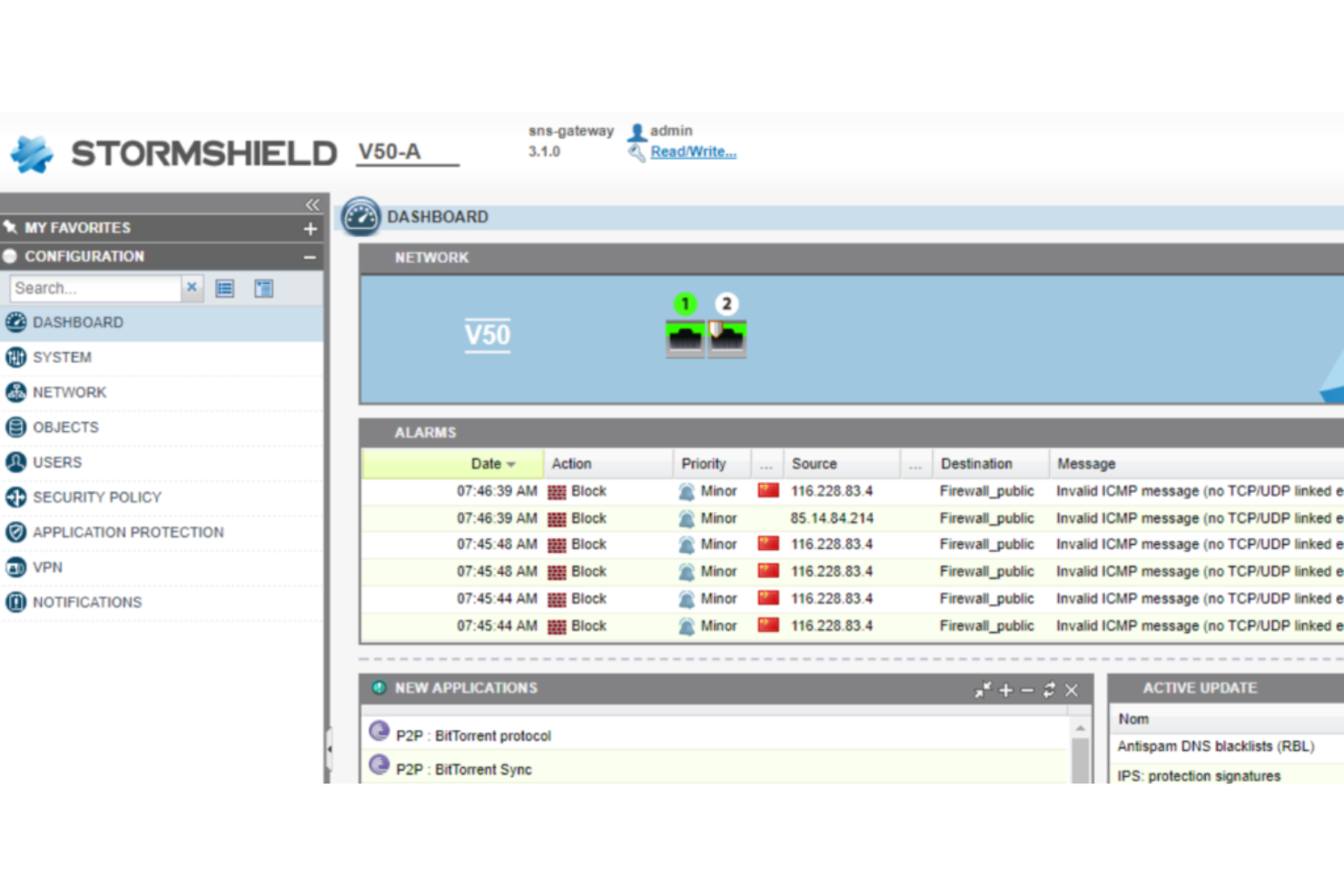1344x896 pixels.
Task: Sort alarms by Priority column
Action: [x=712, y=464]
